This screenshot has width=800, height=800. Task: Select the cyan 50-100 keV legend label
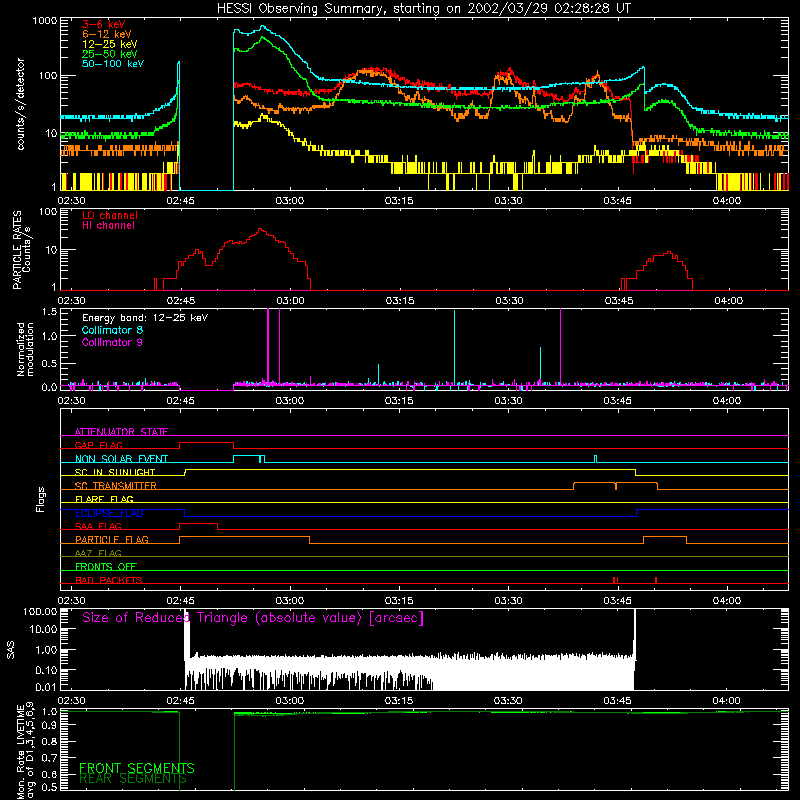click(113, 63)
